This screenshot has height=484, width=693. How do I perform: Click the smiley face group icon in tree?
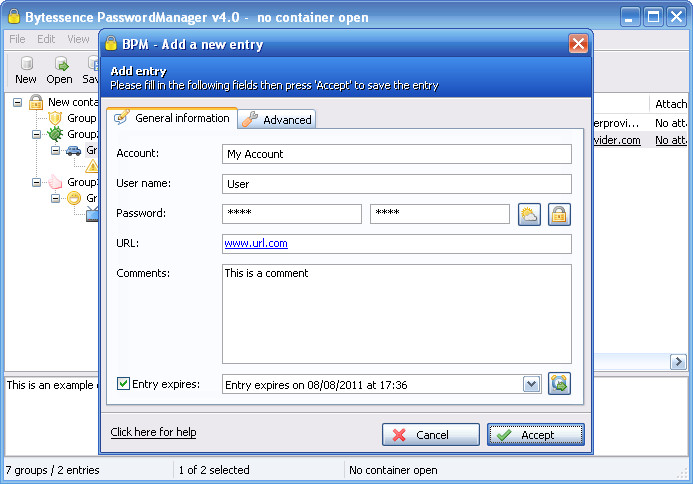click(74, 198)
